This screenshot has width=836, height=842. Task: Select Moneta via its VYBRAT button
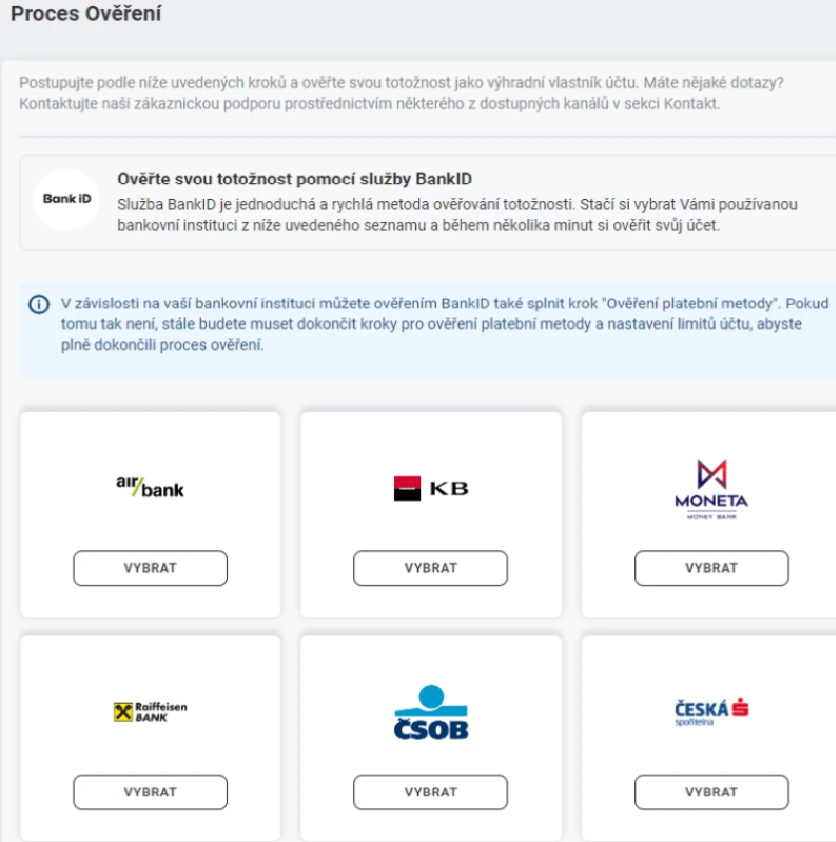coord(711,568)
